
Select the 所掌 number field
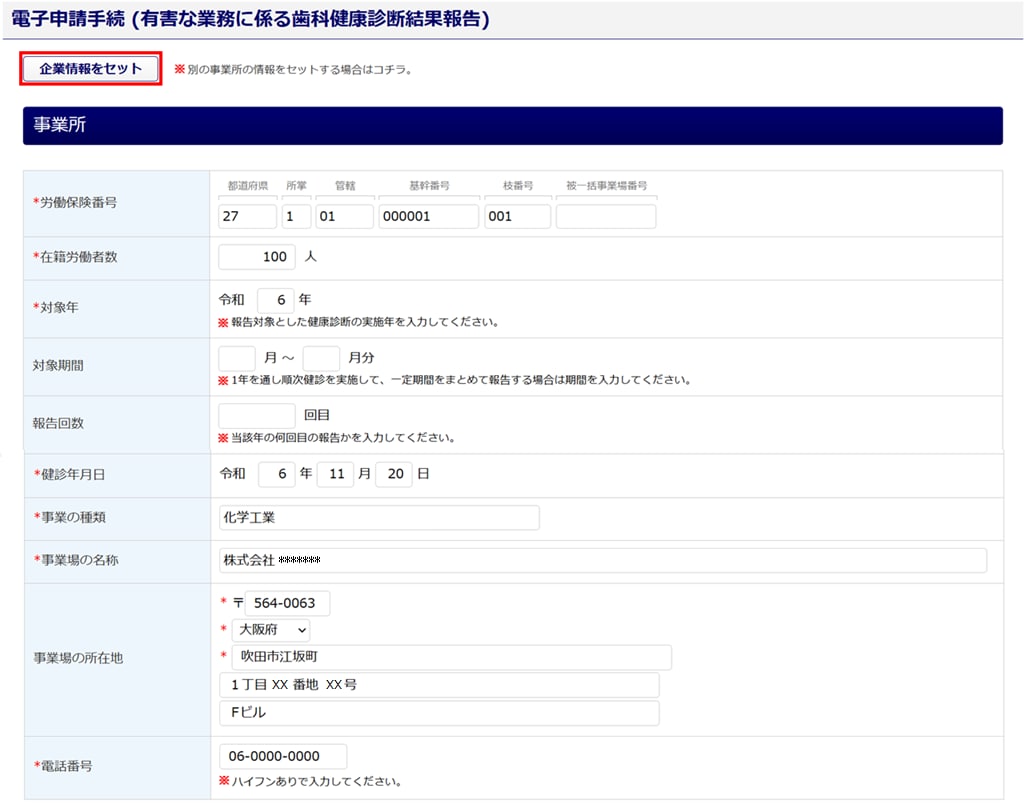(x=296, y=216)
